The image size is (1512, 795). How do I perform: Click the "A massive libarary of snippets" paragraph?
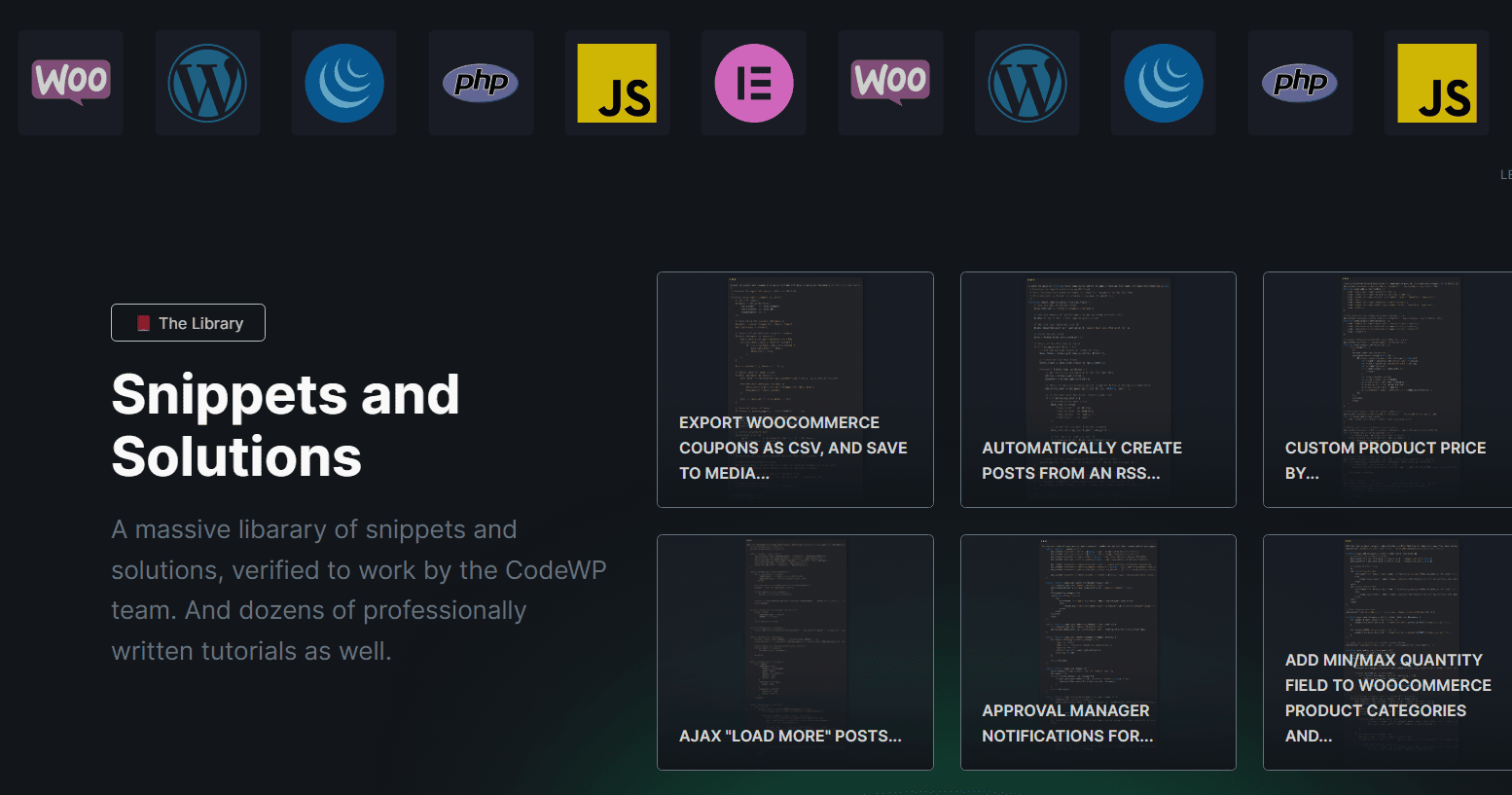[359, 590]
